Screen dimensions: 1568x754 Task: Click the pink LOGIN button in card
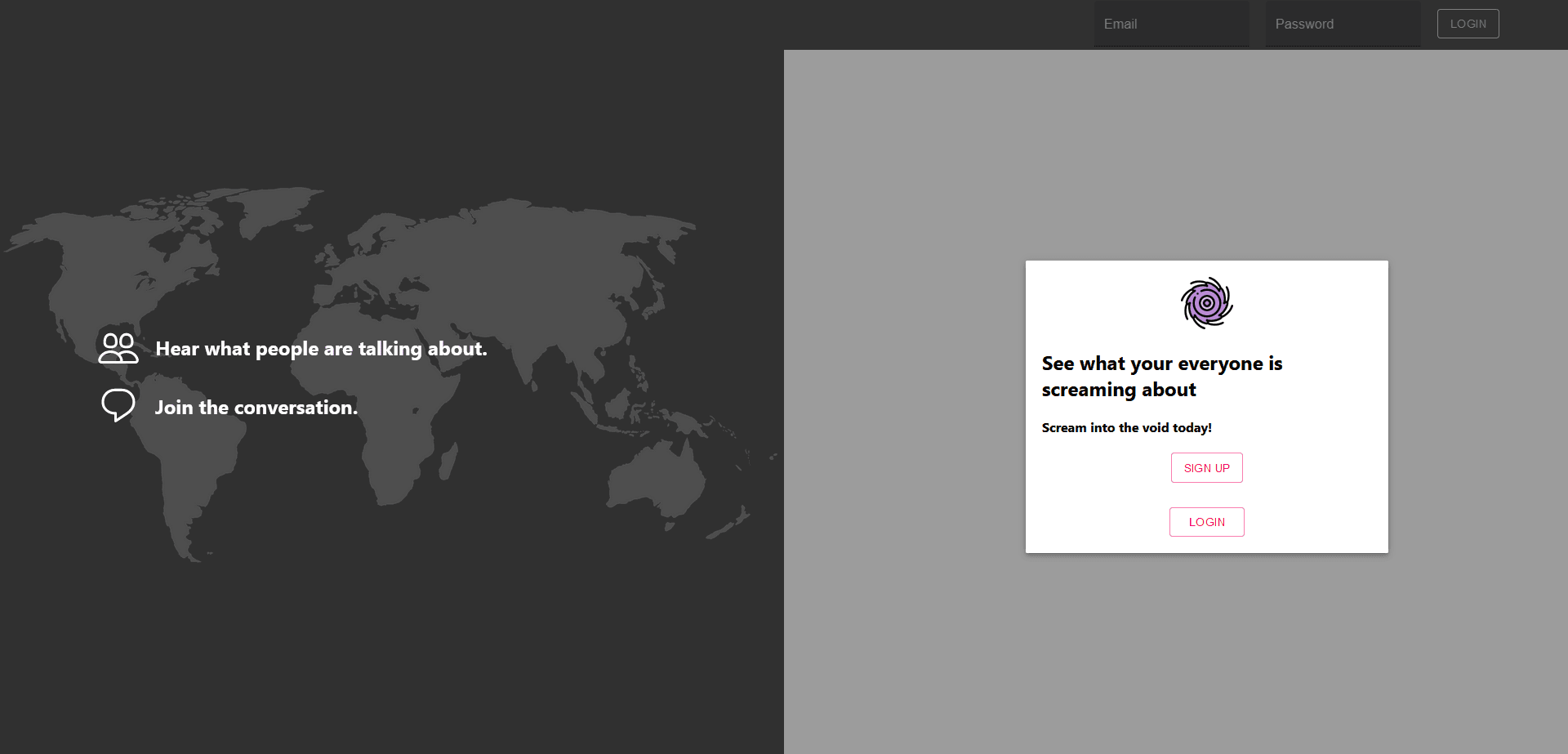[x=1206, y=522]
